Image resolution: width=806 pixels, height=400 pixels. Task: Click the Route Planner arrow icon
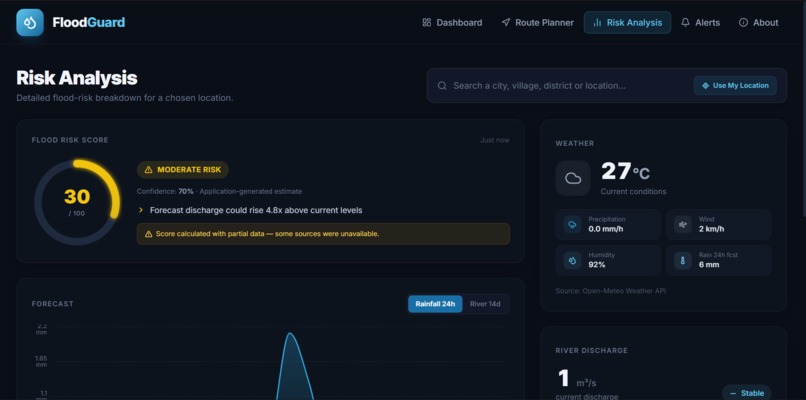(506, 23)
